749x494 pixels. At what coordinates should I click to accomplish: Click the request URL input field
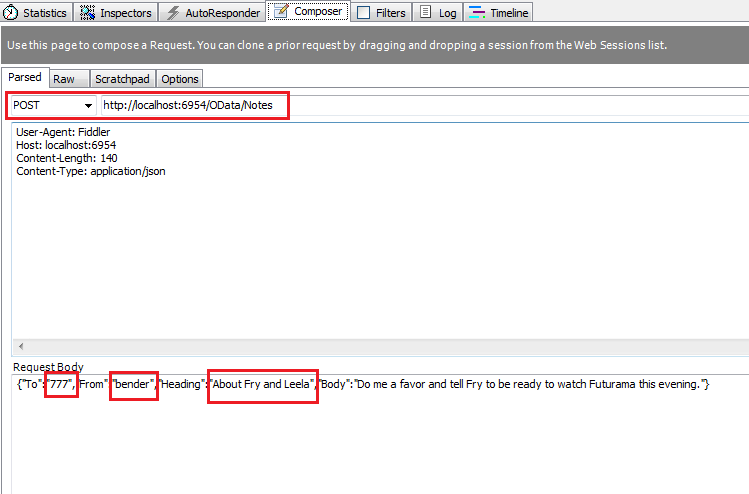click(425, 105)
